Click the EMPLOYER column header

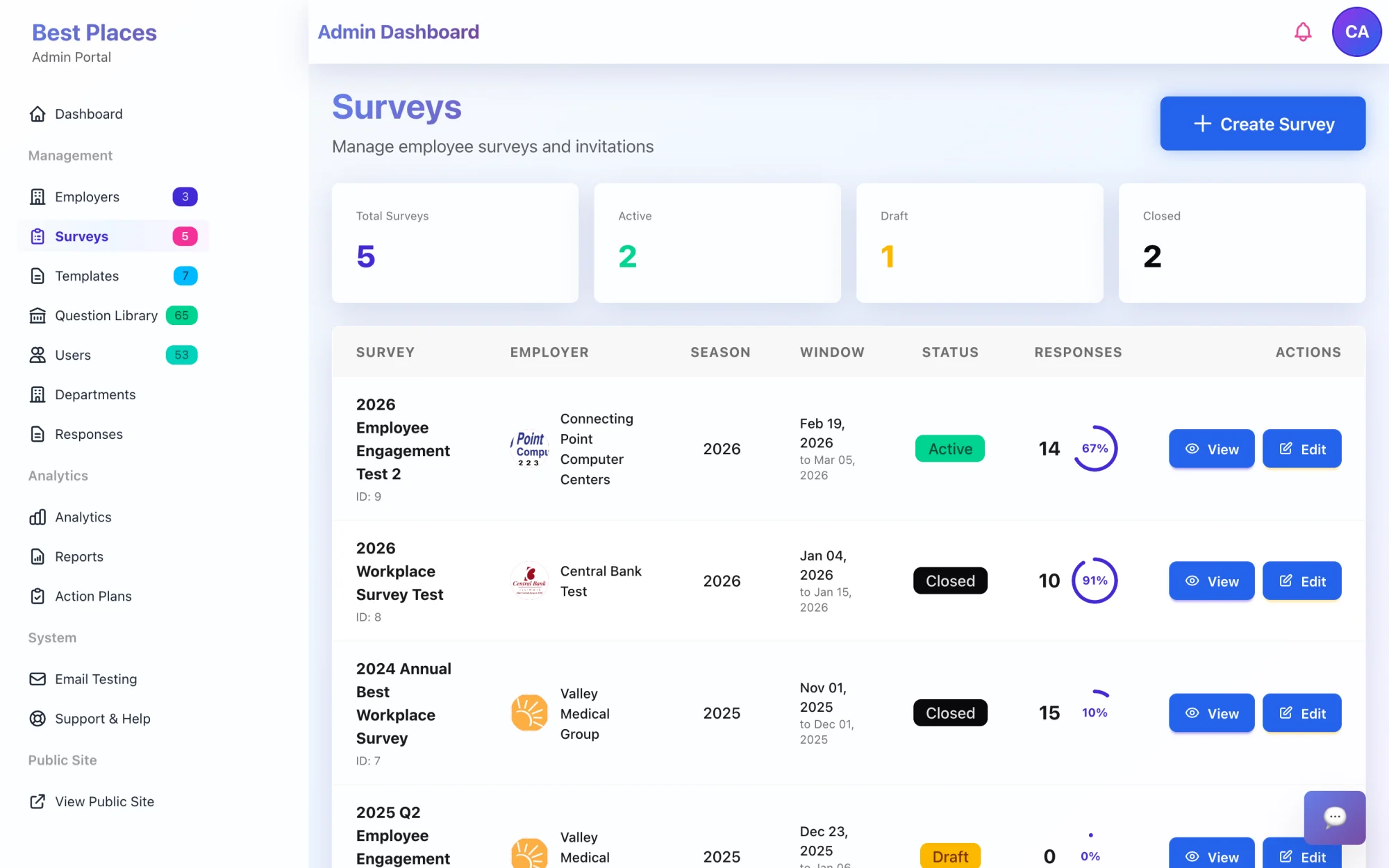click(549, 352)
